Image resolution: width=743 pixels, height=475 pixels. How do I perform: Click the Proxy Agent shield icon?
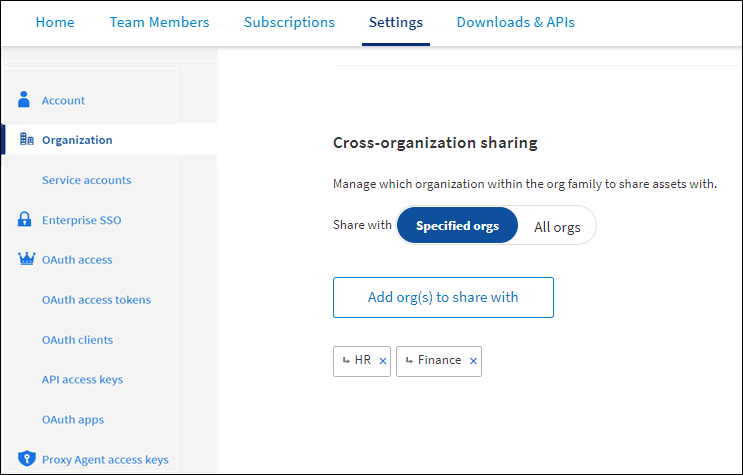point(27,459)
